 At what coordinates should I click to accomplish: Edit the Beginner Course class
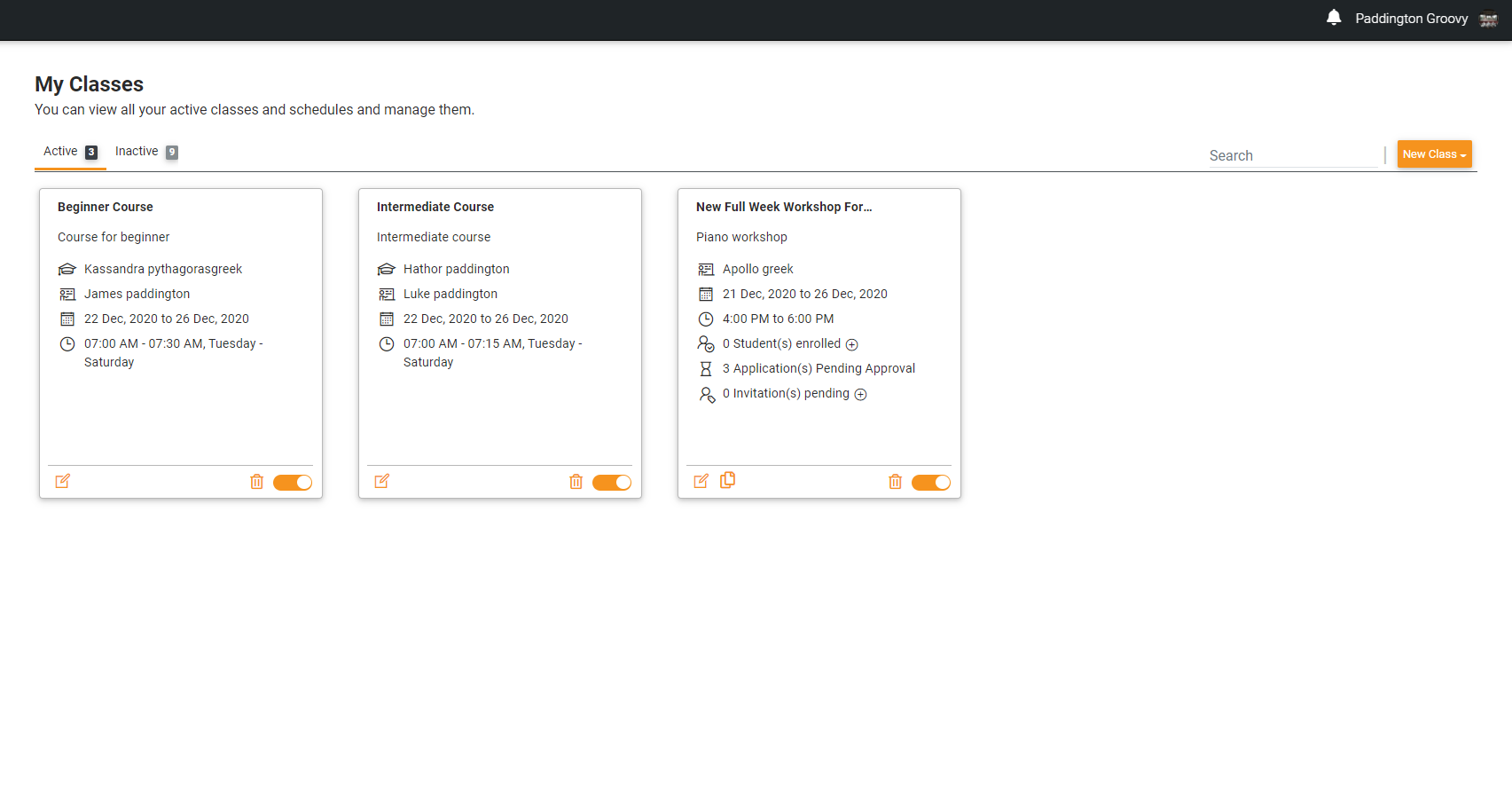tap(63, 481)
